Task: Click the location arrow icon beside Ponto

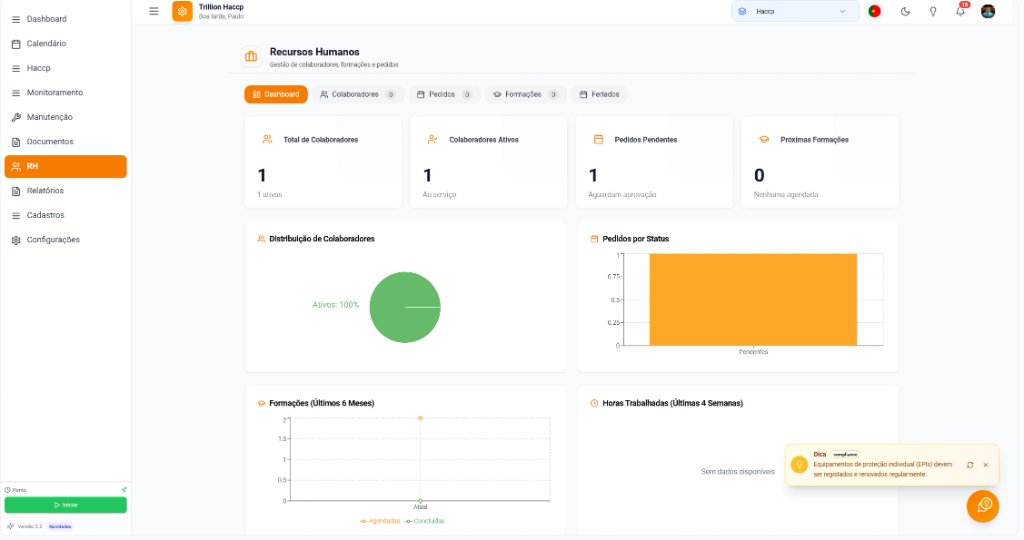Action: pos(123,490)
